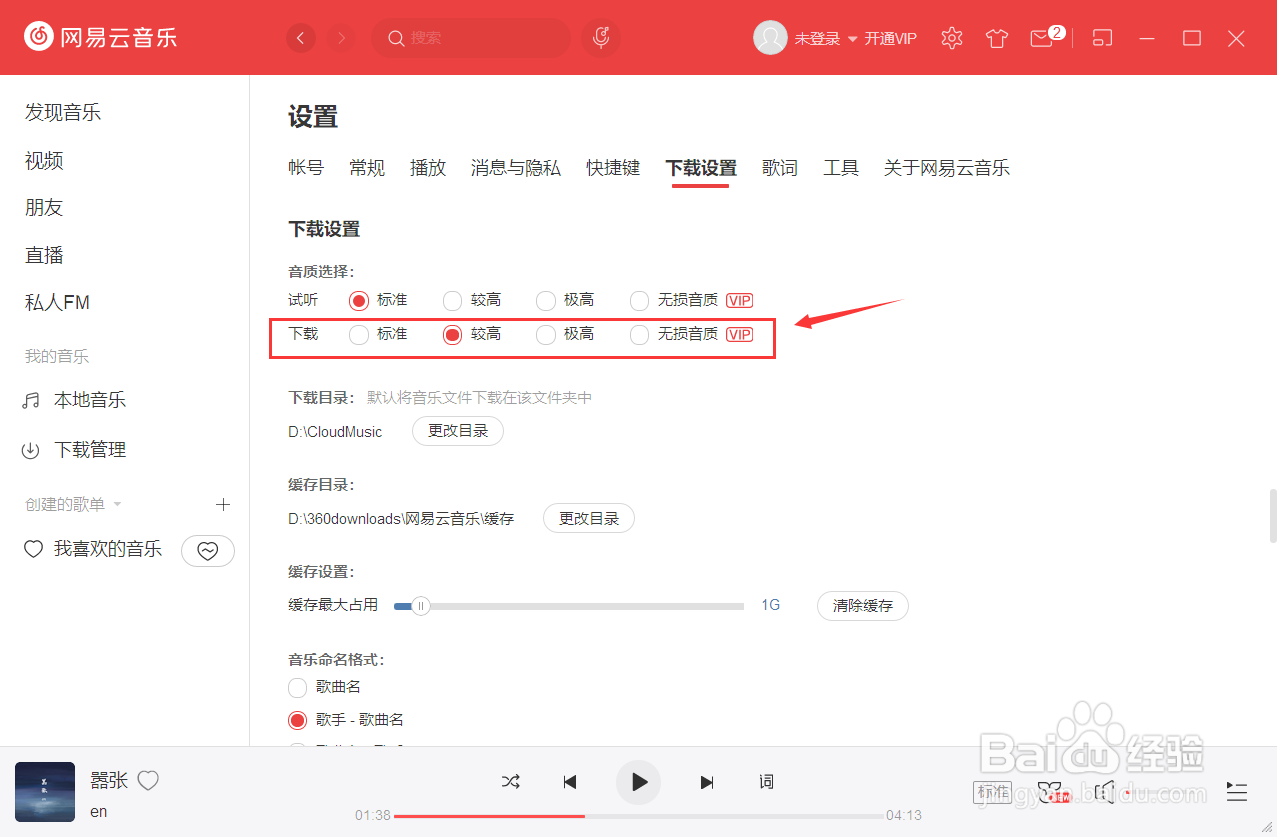Open 朋友 in the sidebar
The height and width of the screenshot is (837, 1277).
pyautogui.click(x=44, y=207)
